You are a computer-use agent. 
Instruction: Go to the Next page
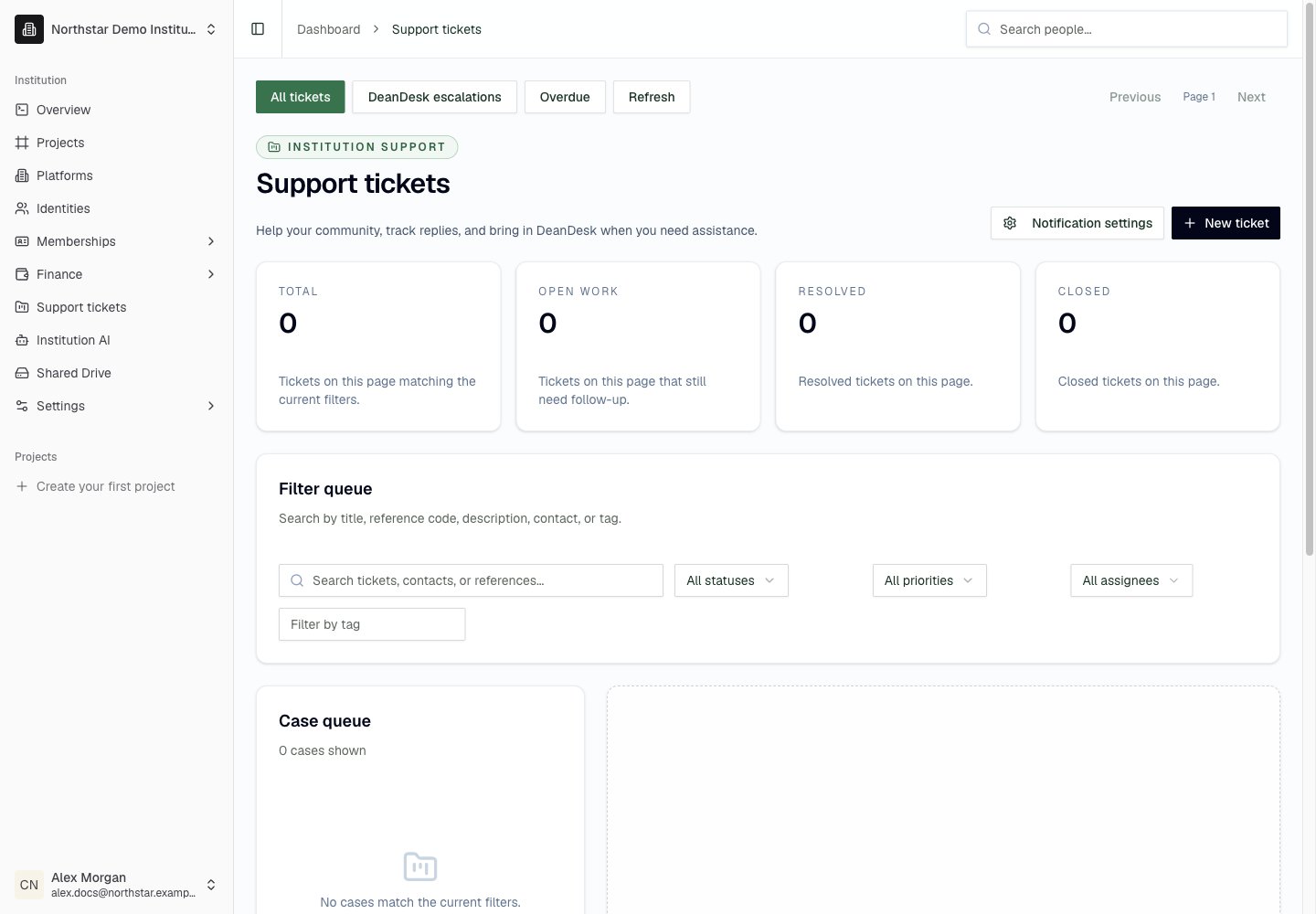(x=1251, y=97)
